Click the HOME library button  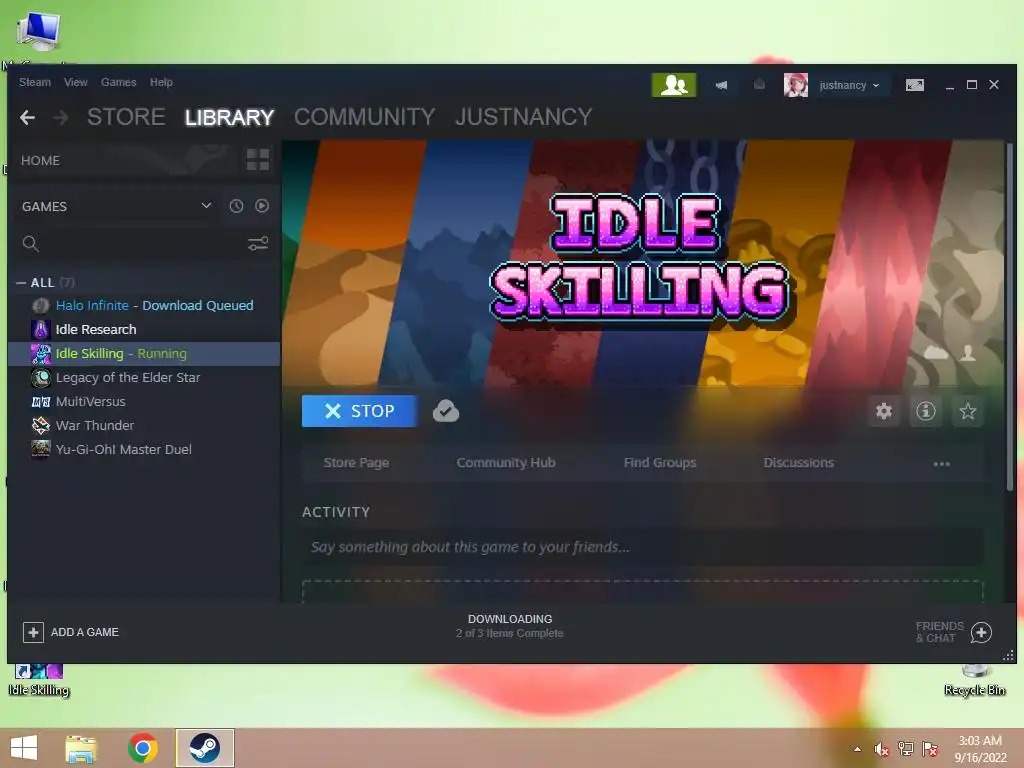[x=40, y=161]
